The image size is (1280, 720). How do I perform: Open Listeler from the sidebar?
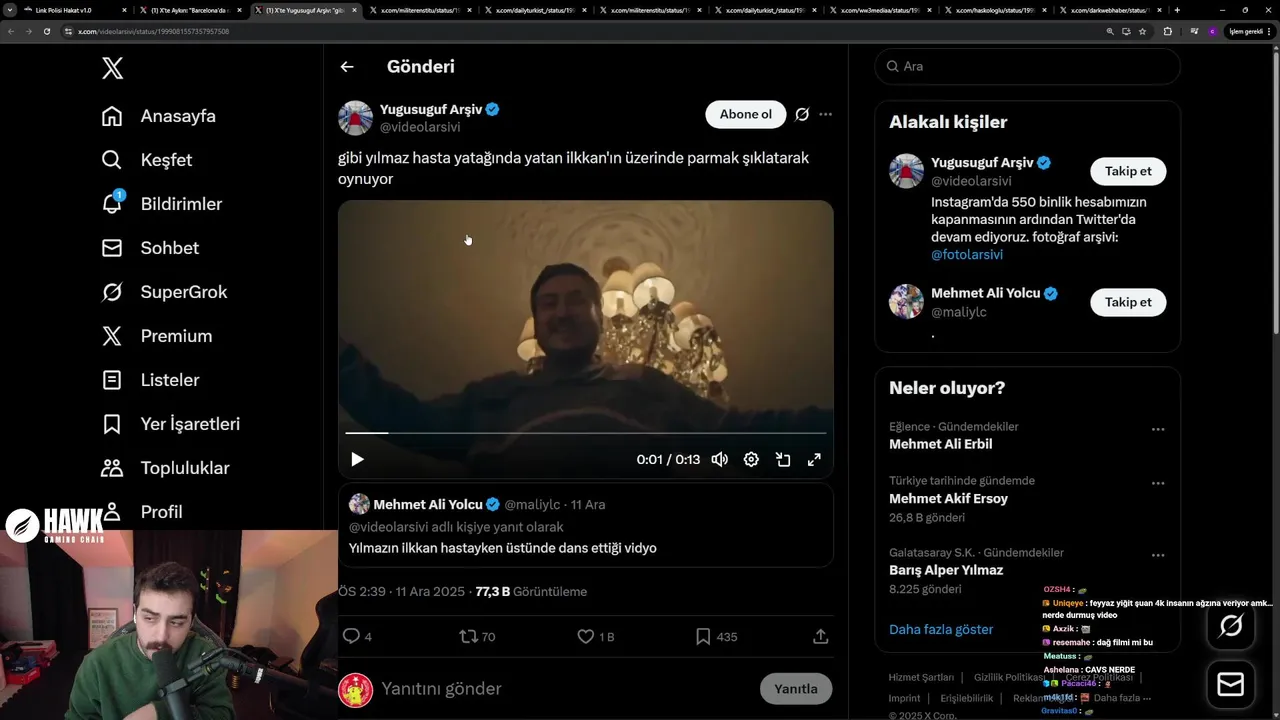pos(151,380)
